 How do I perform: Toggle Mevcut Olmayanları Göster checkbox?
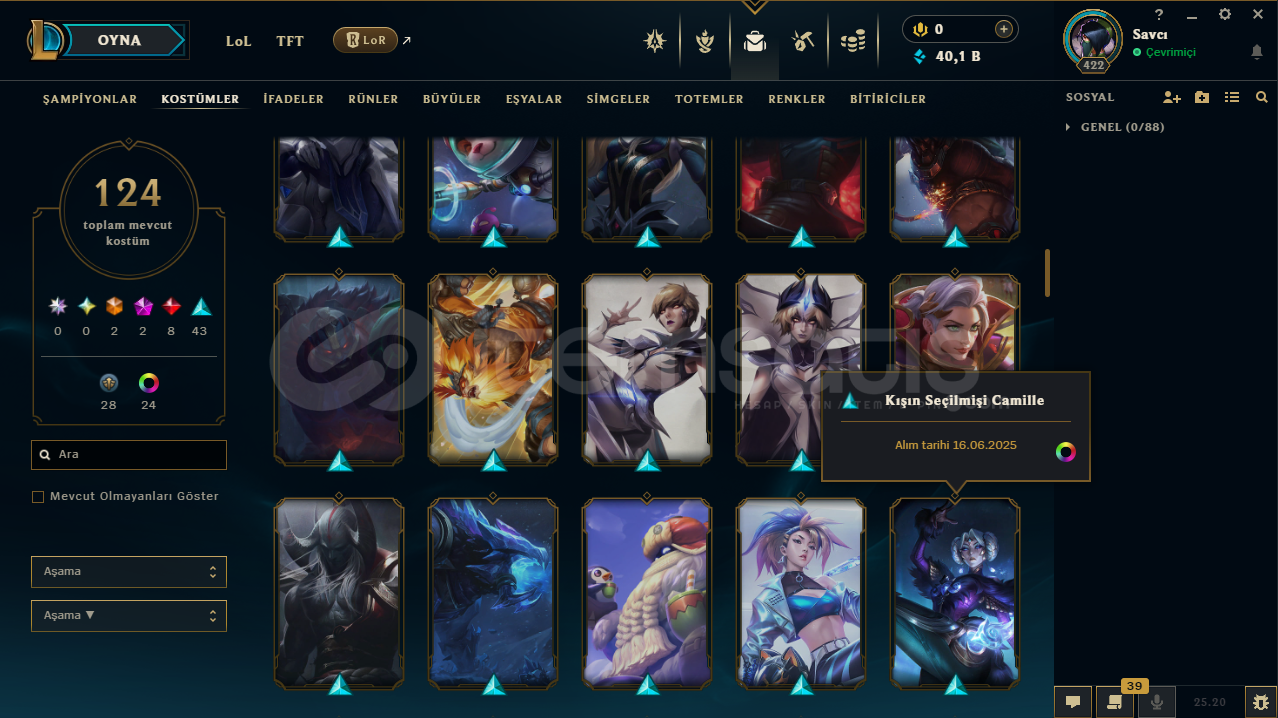click(x=38, y=496)
